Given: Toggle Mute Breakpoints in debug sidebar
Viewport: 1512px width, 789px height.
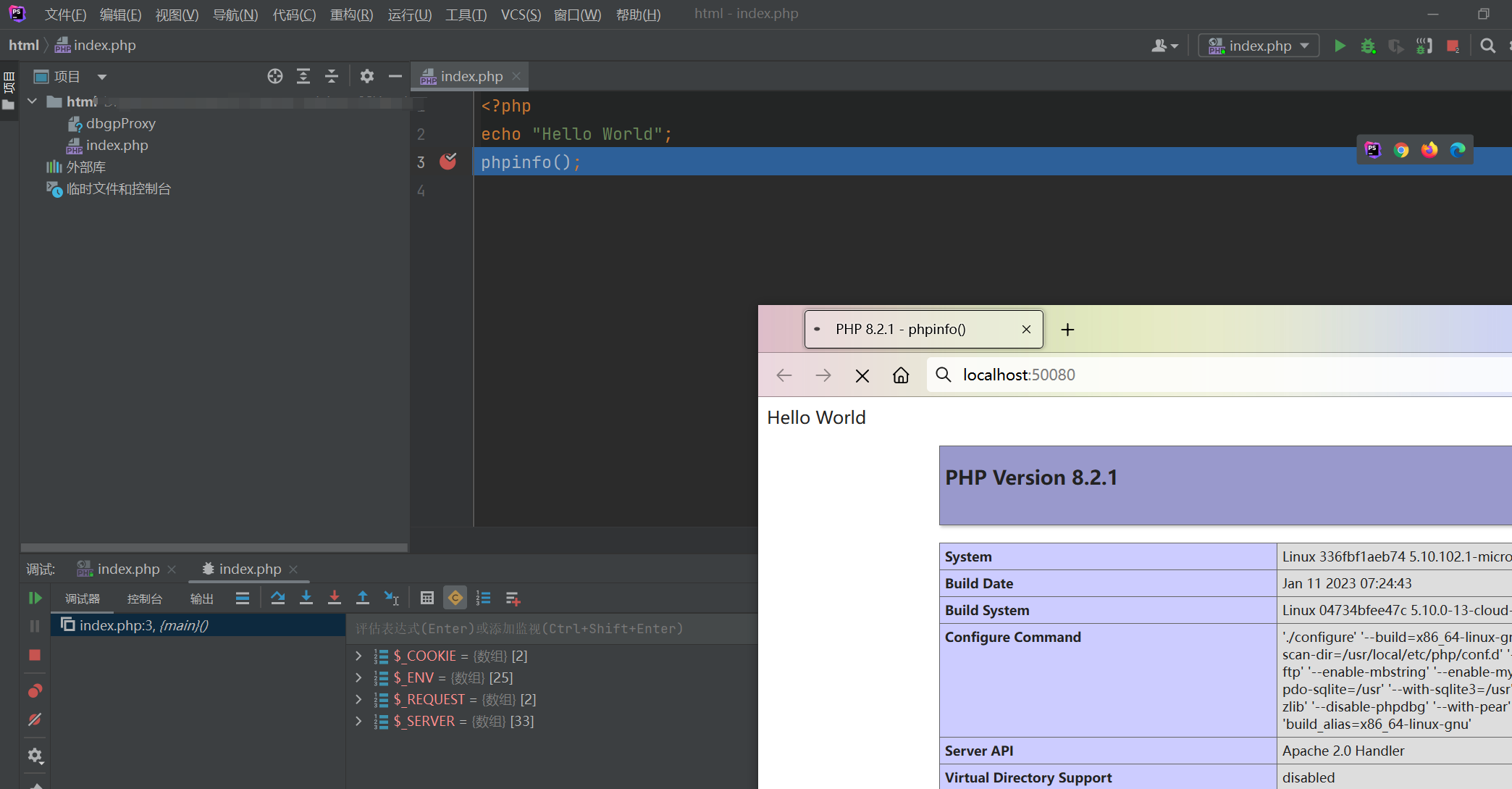Looking at the screenshot, I should 35,719.
